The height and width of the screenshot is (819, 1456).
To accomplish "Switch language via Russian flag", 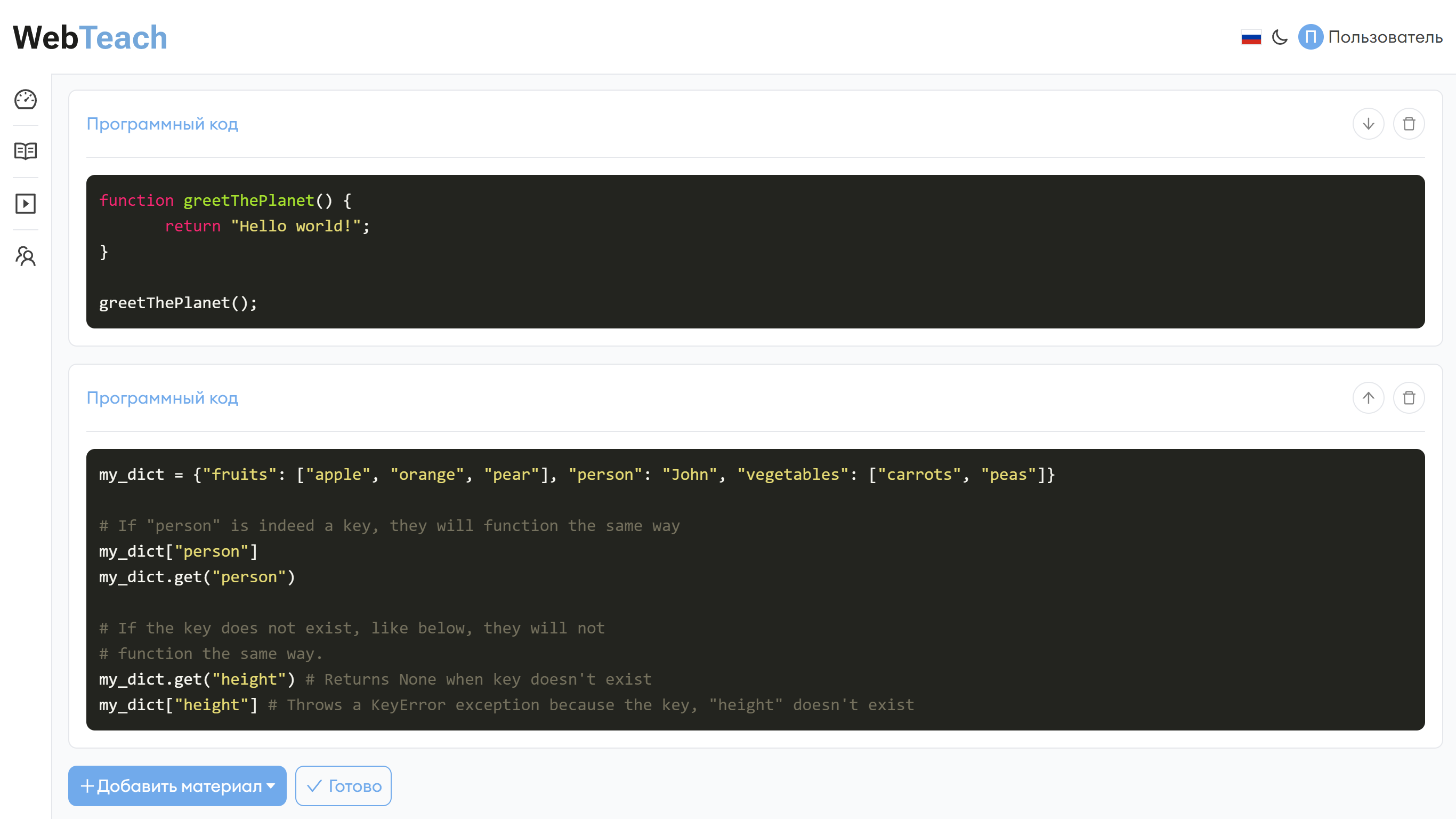I will coord(1251,37).
